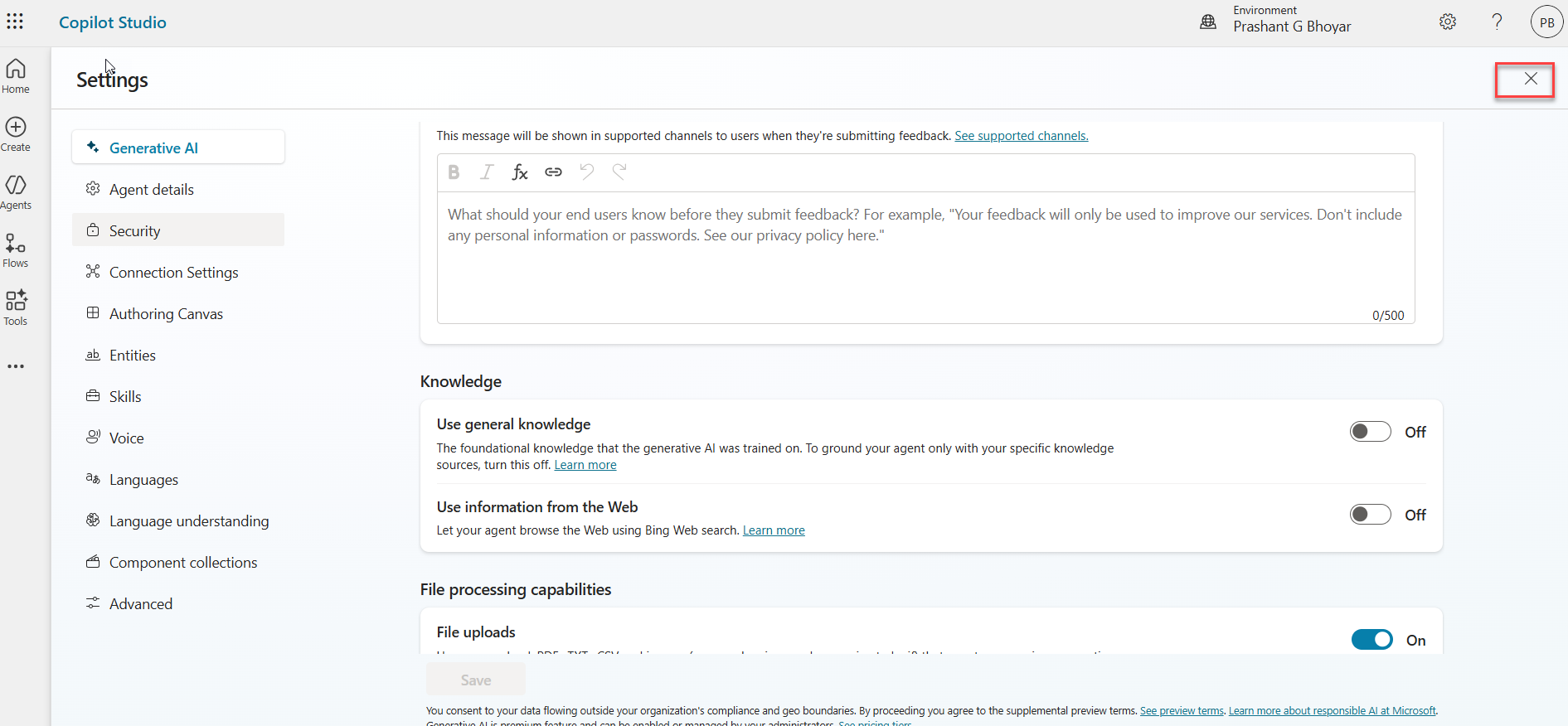Go to Authoring Canvas settings
This screenshot has width=1568, height=726.
(166, 314)
